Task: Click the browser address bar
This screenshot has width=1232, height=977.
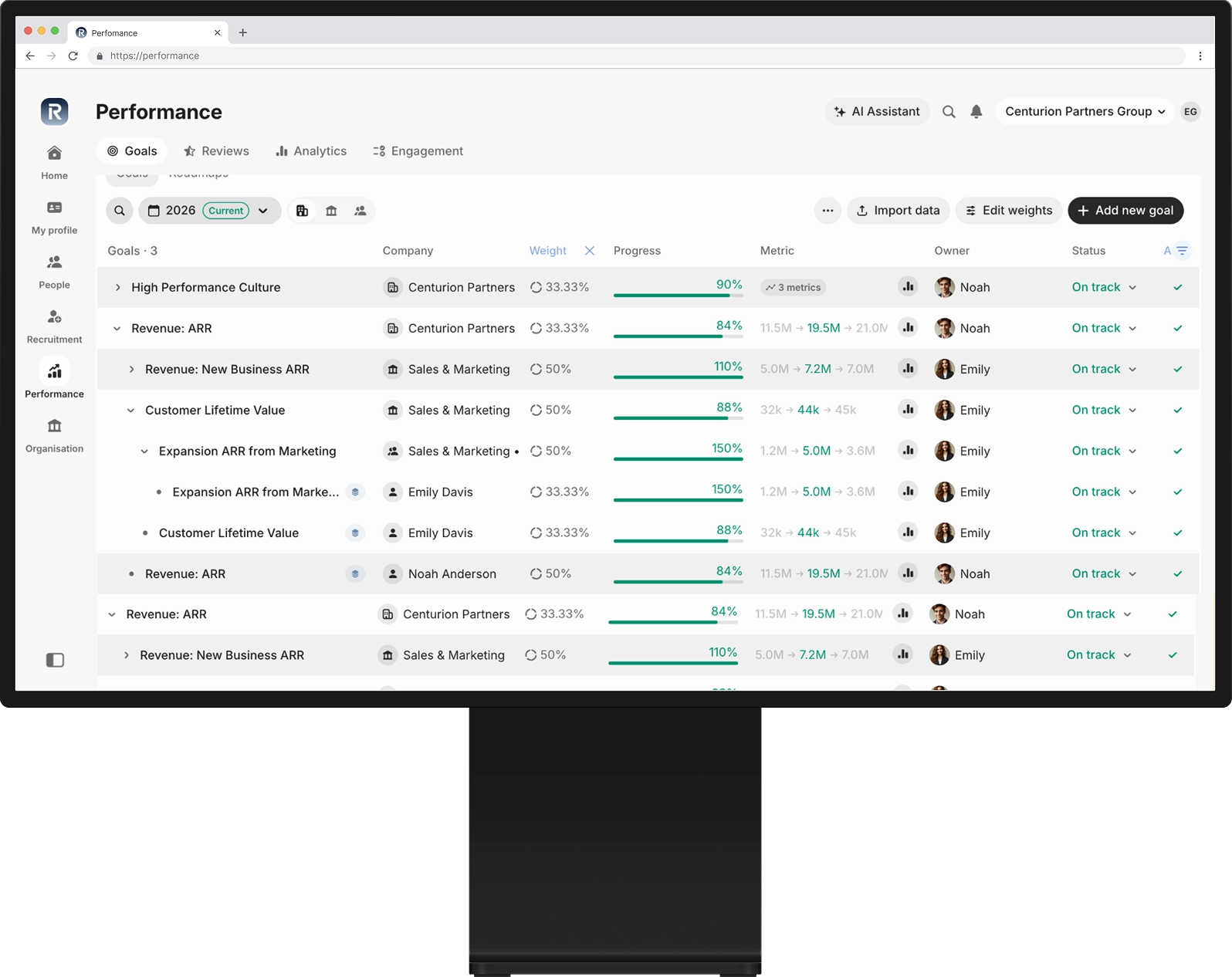Action: (637, 56)
